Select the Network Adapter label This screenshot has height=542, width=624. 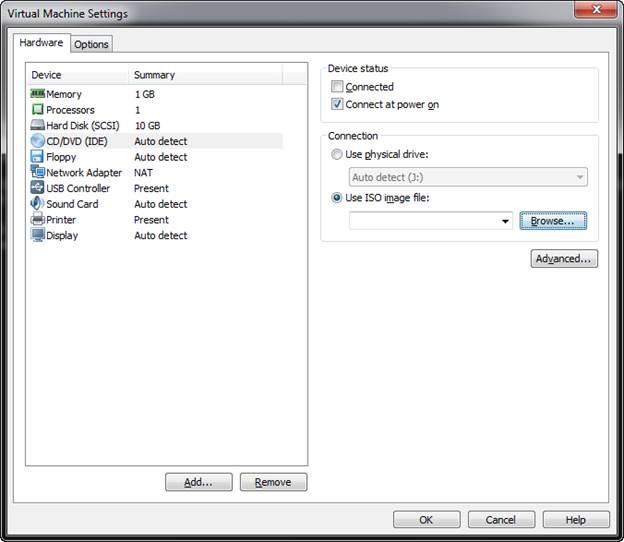[x=84, y=172]
